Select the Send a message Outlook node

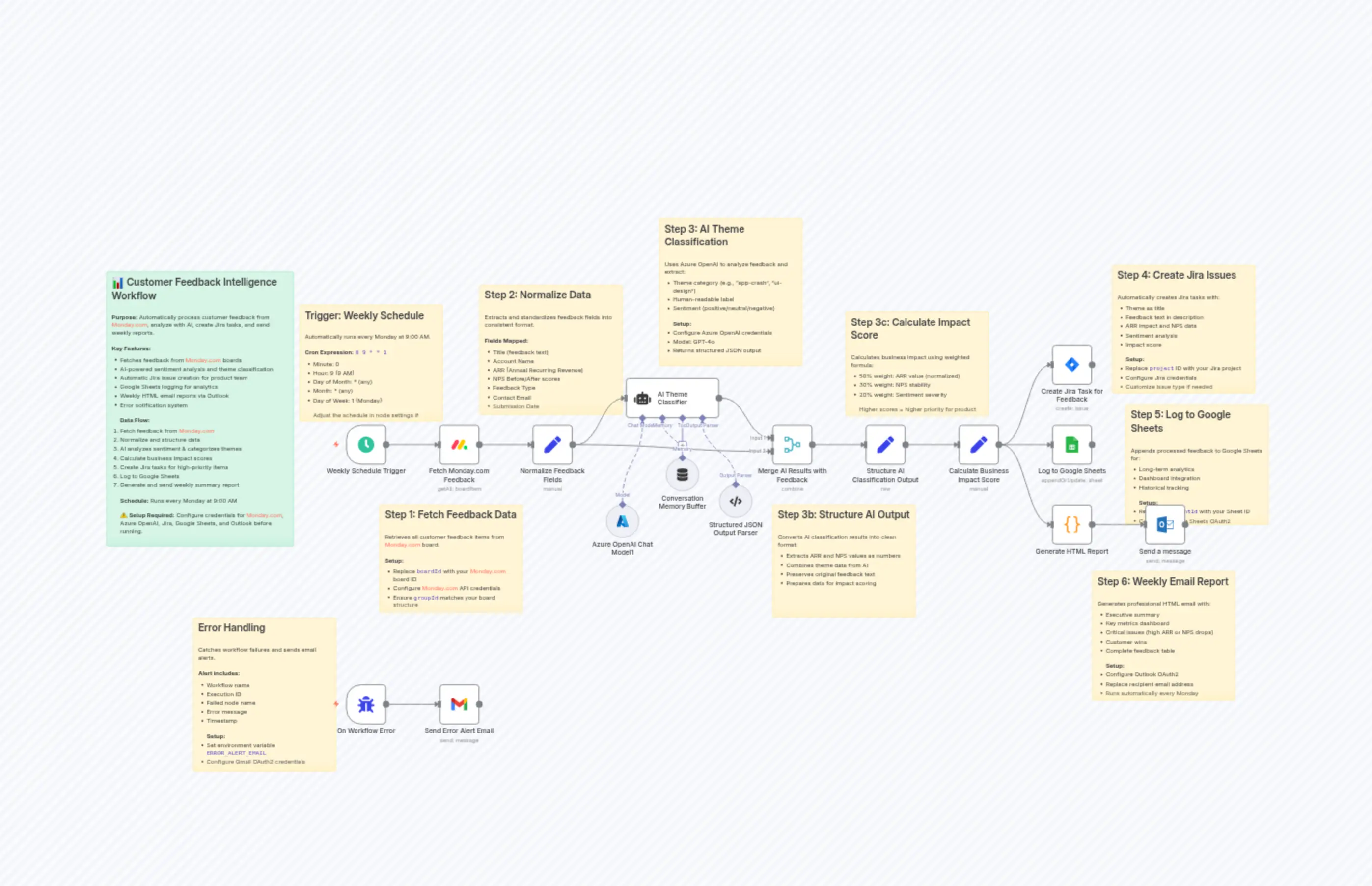(1164, 525)
